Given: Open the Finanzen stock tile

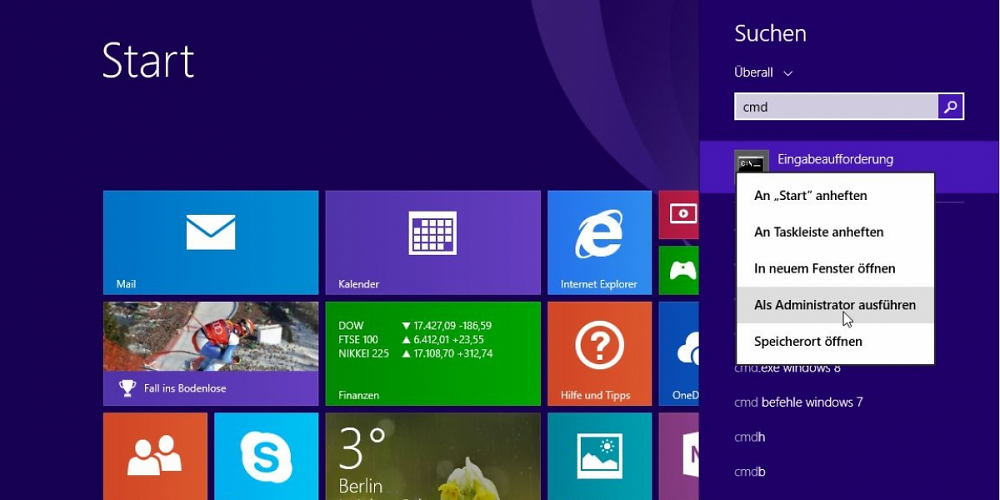Looking at the screenshot, I should (x=433, y=353).
